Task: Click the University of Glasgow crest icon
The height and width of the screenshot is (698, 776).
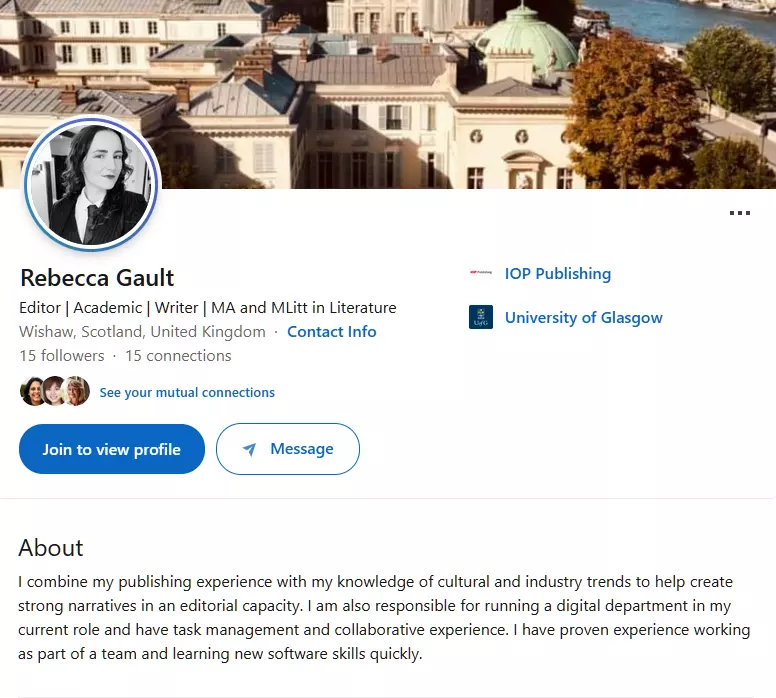Action: [x=481, y=317]
